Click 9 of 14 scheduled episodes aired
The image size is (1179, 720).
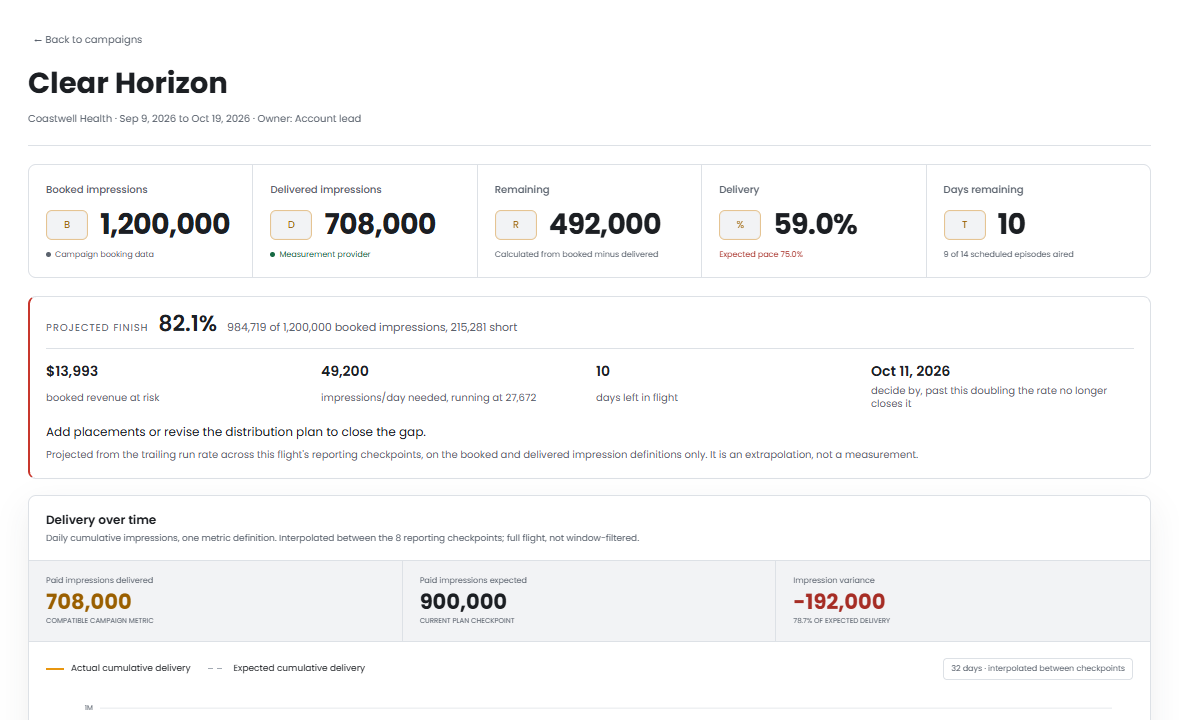click(x=1008, y=254)
